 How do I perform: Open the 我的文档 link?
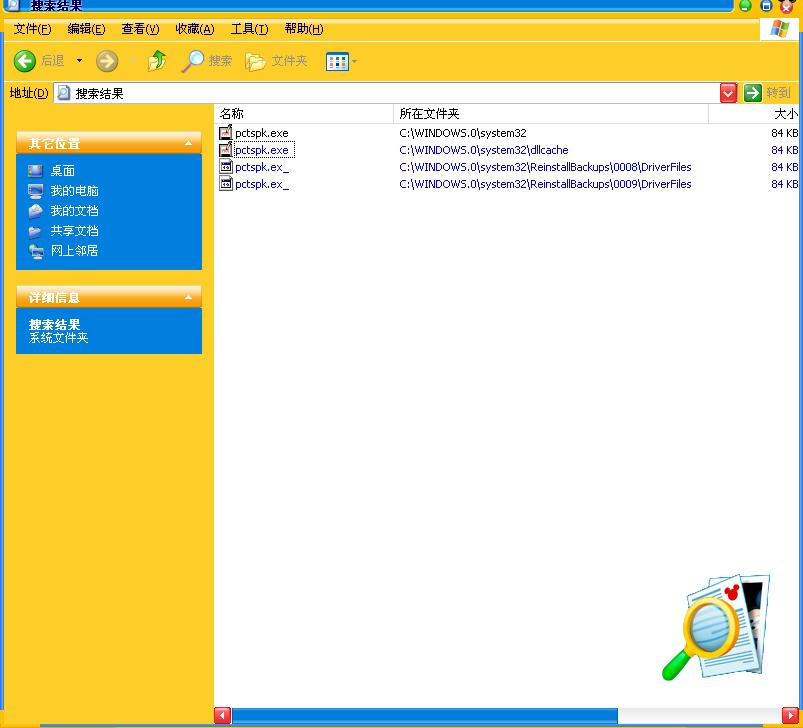[74, 210]
